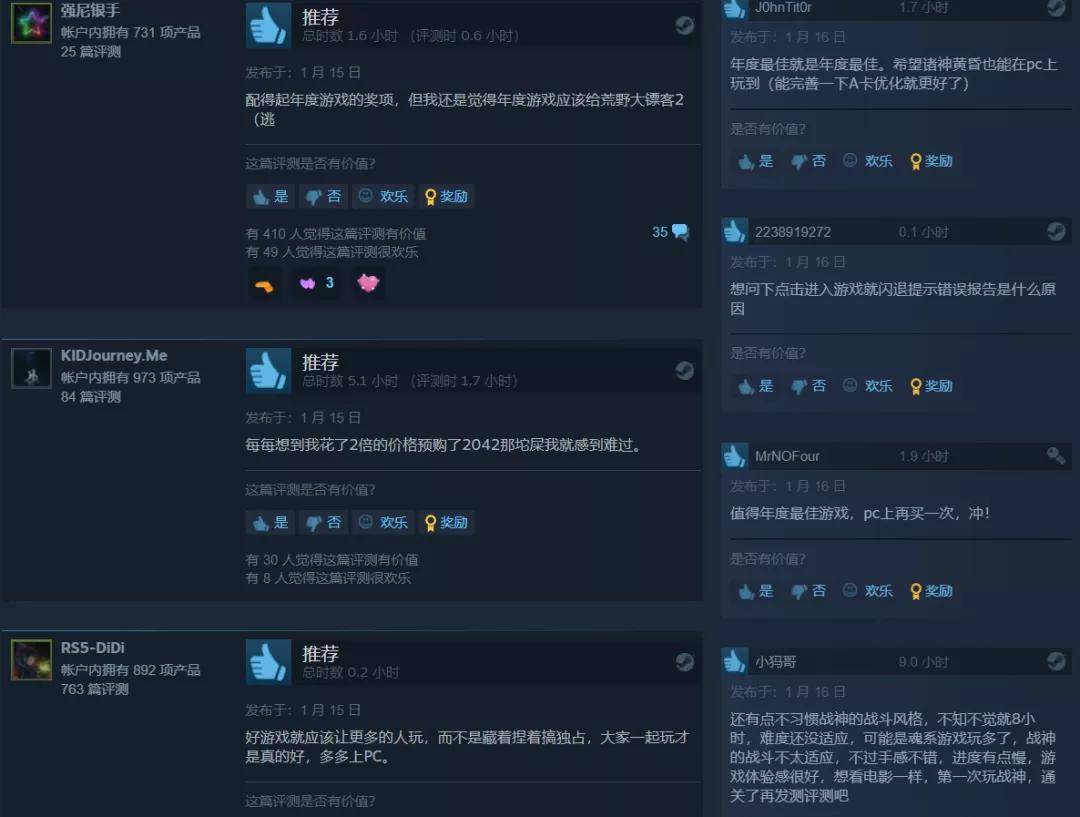
Task: Open 小犸哥 reviewer name
Action: [776, 662]
